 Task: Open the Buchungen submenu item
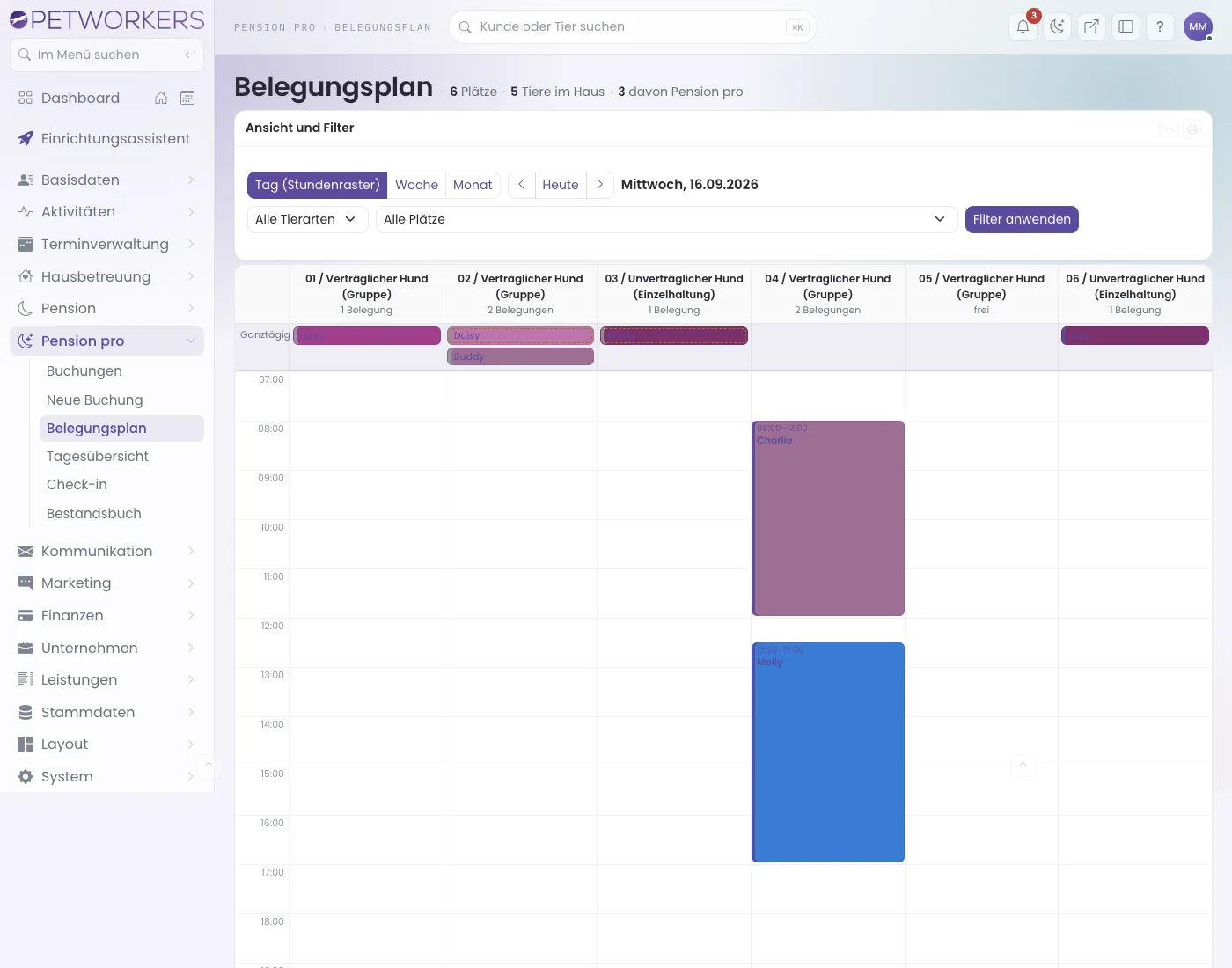pos(121,371)
